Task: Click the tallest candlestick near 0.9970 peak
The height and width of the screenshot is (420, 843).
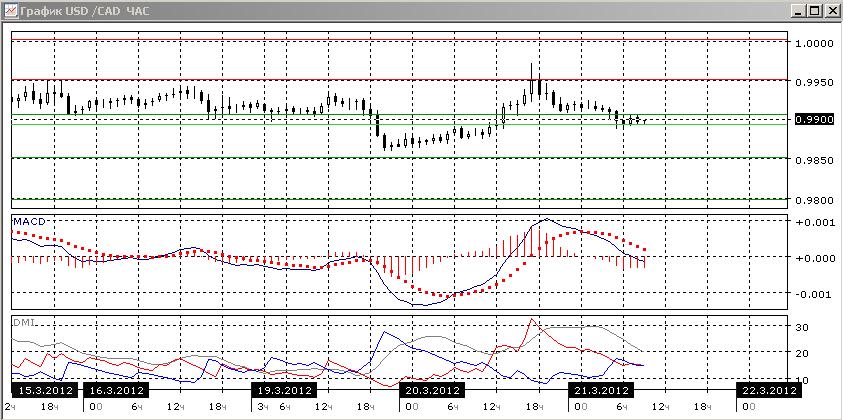Action: coord(532,82)
